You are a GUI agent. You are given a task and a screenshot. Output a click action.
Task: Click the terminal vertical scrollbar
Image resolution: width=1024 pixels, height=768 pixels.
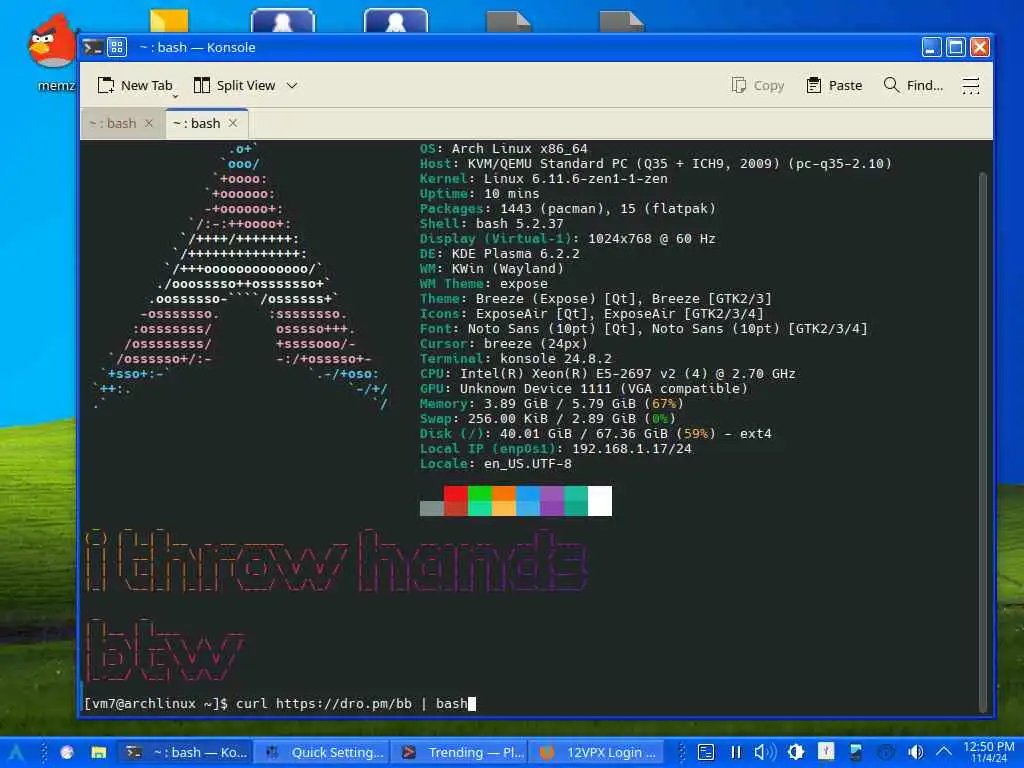(983, 442)
